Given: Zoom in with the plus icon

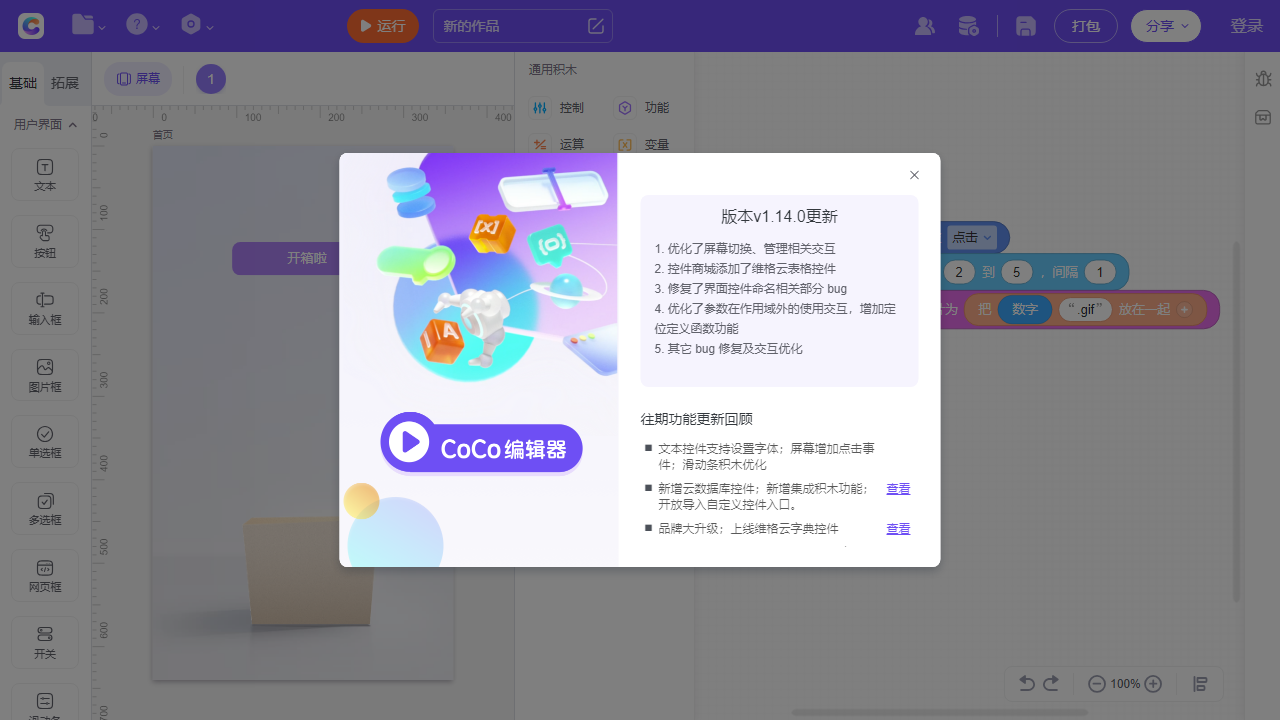Looking at the screenshot, I should [1153, 684].
